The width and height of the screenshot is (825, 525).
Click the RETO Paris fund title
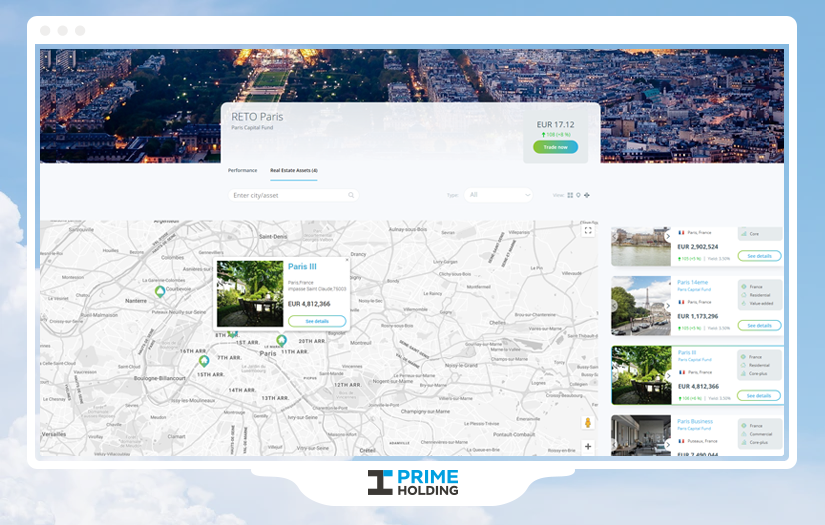point(257,117)
